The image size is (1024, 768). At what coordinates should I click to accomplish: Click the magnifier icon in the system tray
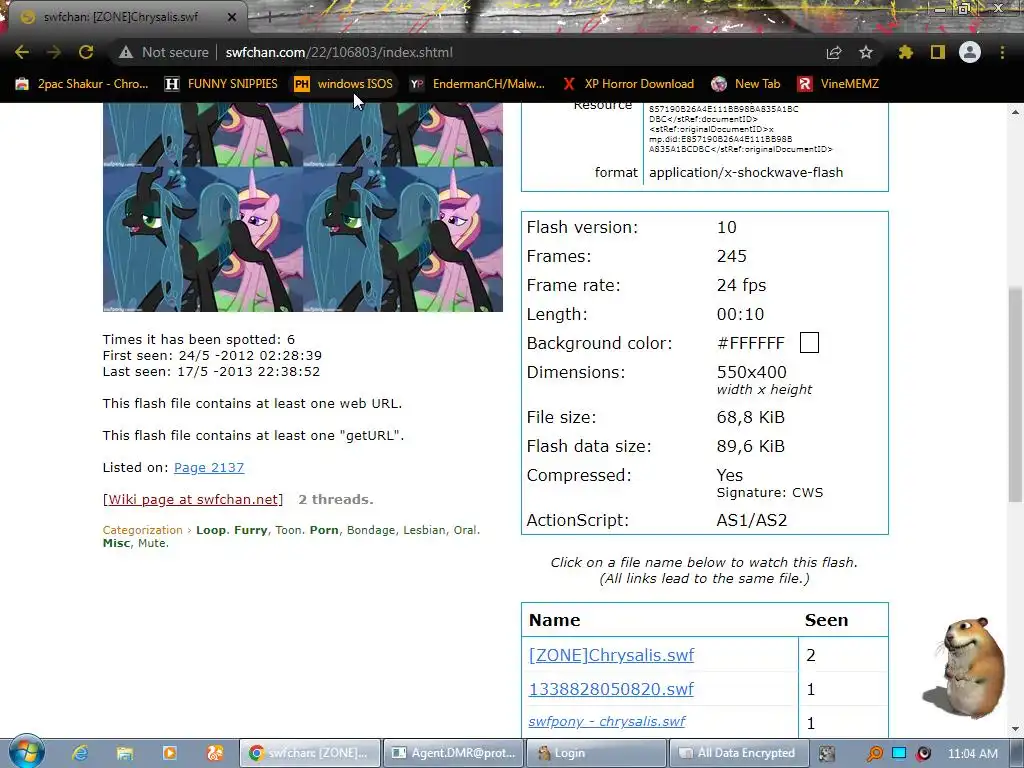874,754
